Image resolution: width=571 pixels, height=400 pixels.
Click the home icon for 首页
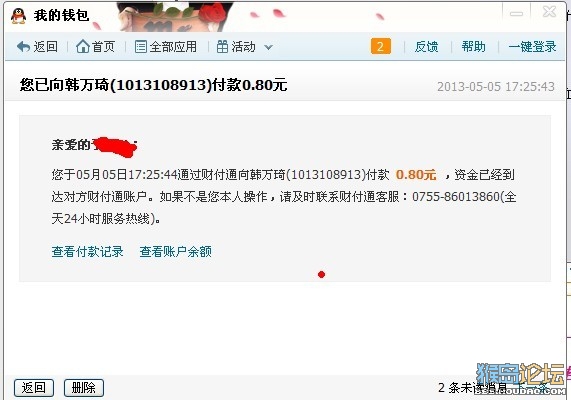point(83,47)
